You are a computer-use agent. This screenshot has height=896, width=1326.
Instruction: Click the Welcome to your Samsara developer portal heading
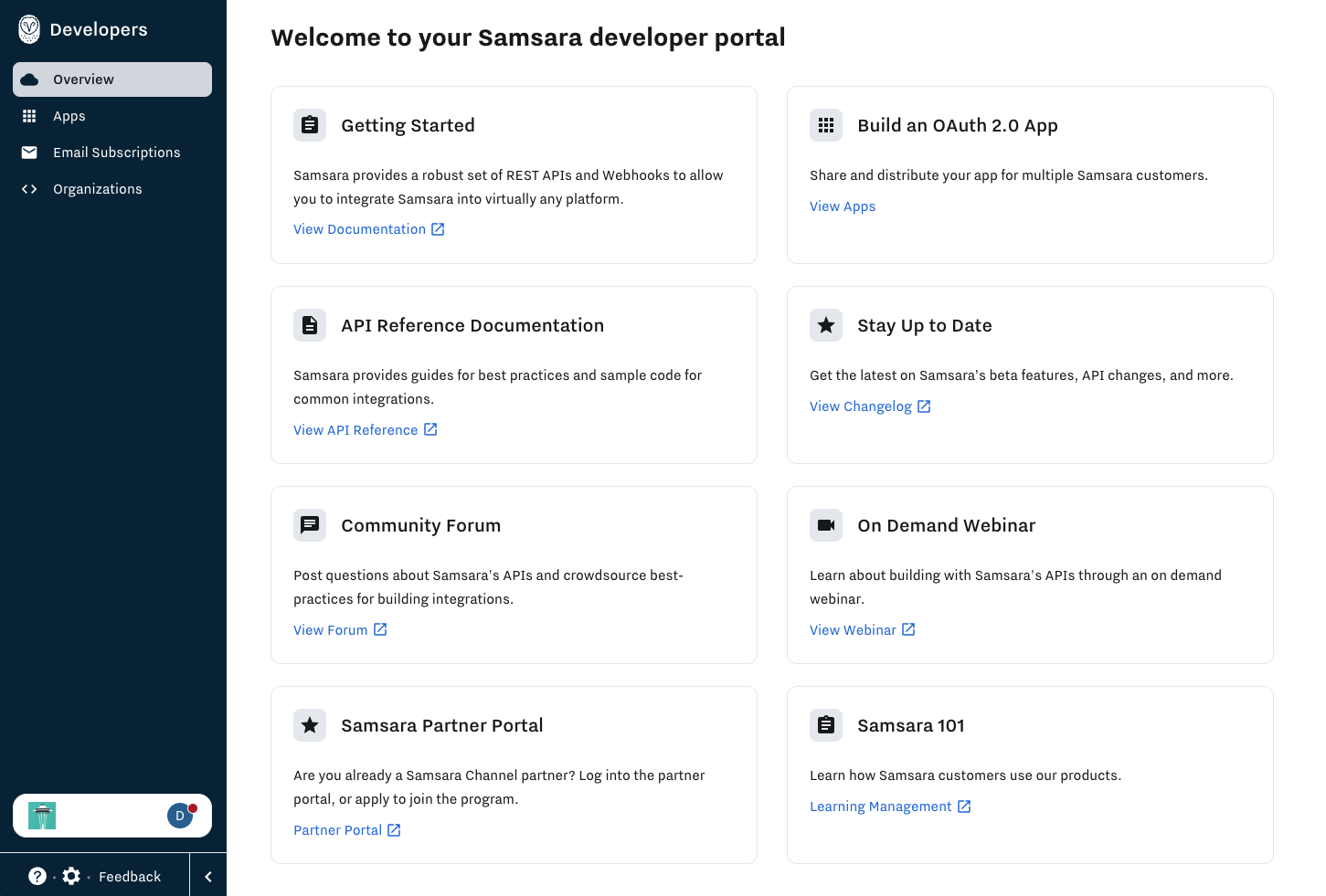point(528,37)
